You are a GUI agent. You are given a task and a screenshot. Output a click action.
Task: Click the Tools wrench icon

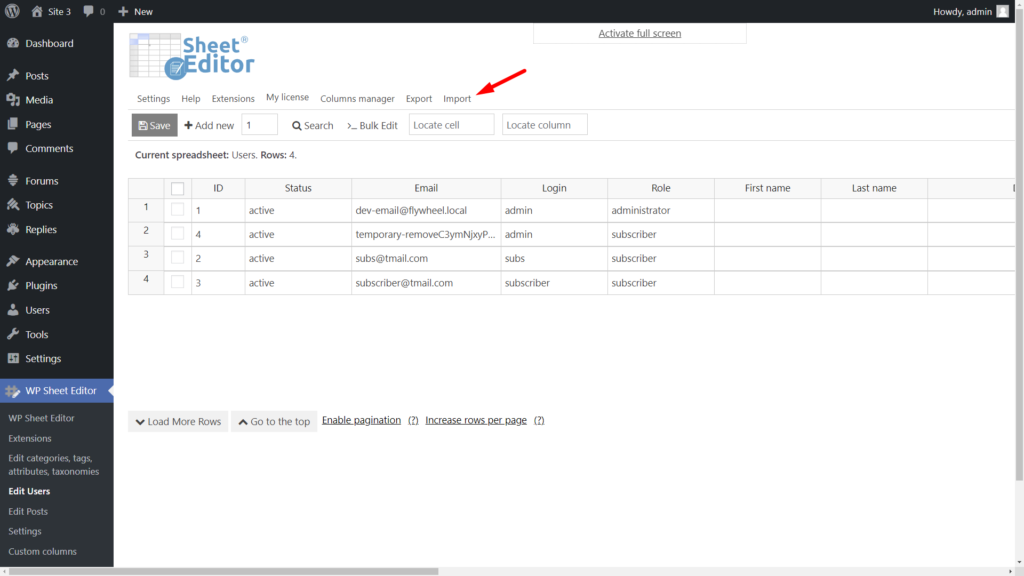coord(13,334)
